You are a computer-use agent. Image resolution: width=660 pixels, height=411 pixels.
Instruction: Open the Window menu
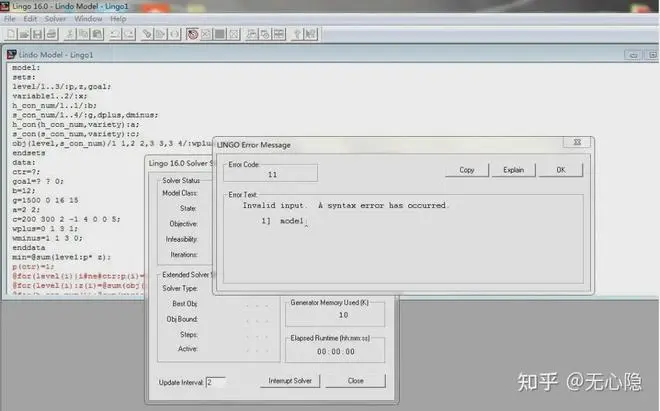tap(88, 18)
